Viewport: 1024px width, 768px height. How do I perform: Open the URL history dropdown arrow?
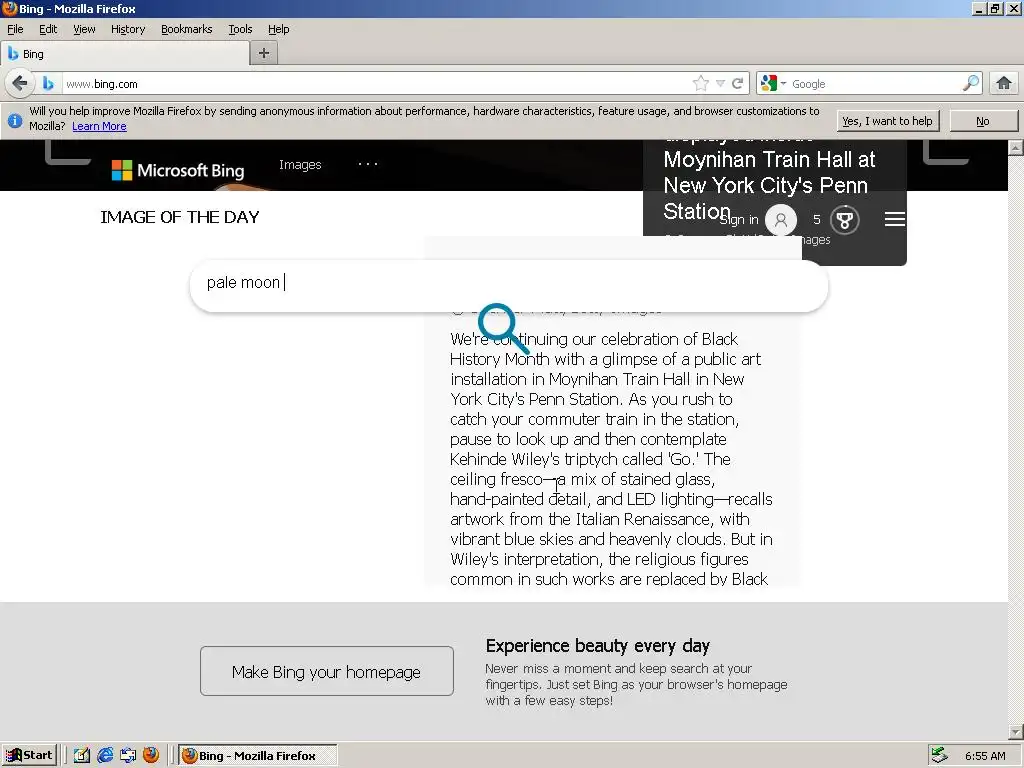[720, 84]
